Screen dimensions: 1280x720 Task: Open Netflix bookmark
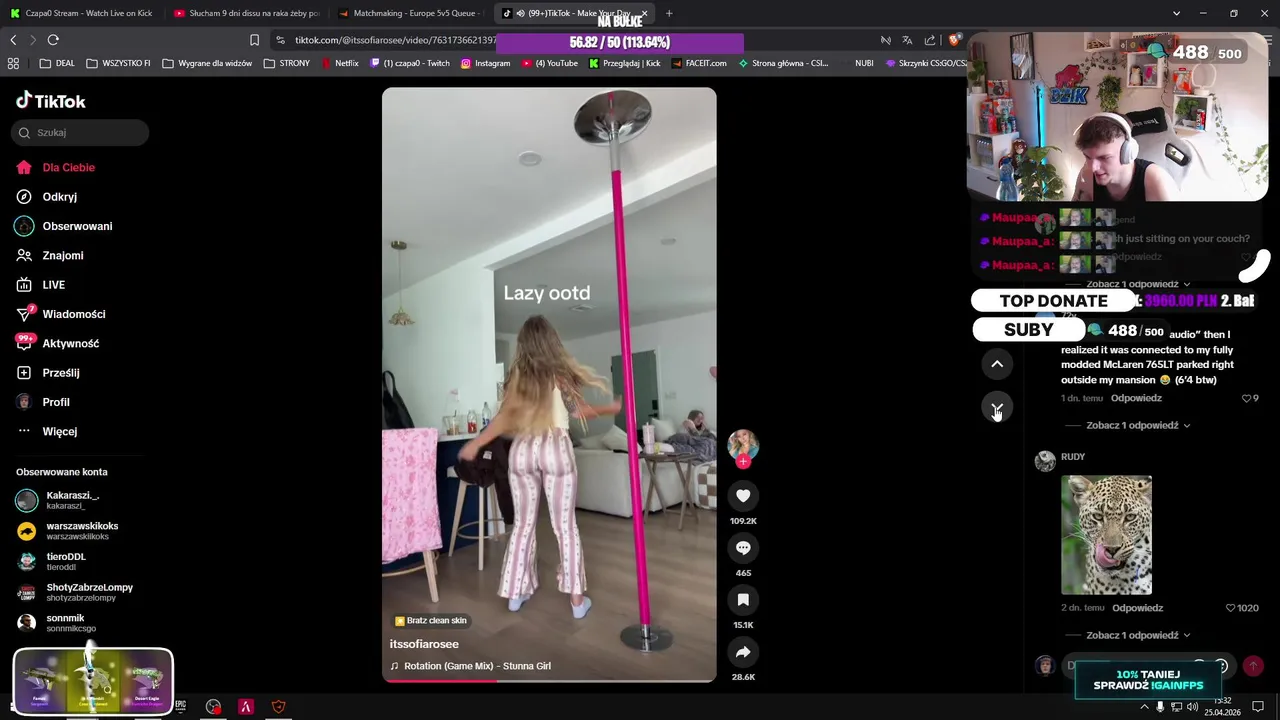coord(339,63)
